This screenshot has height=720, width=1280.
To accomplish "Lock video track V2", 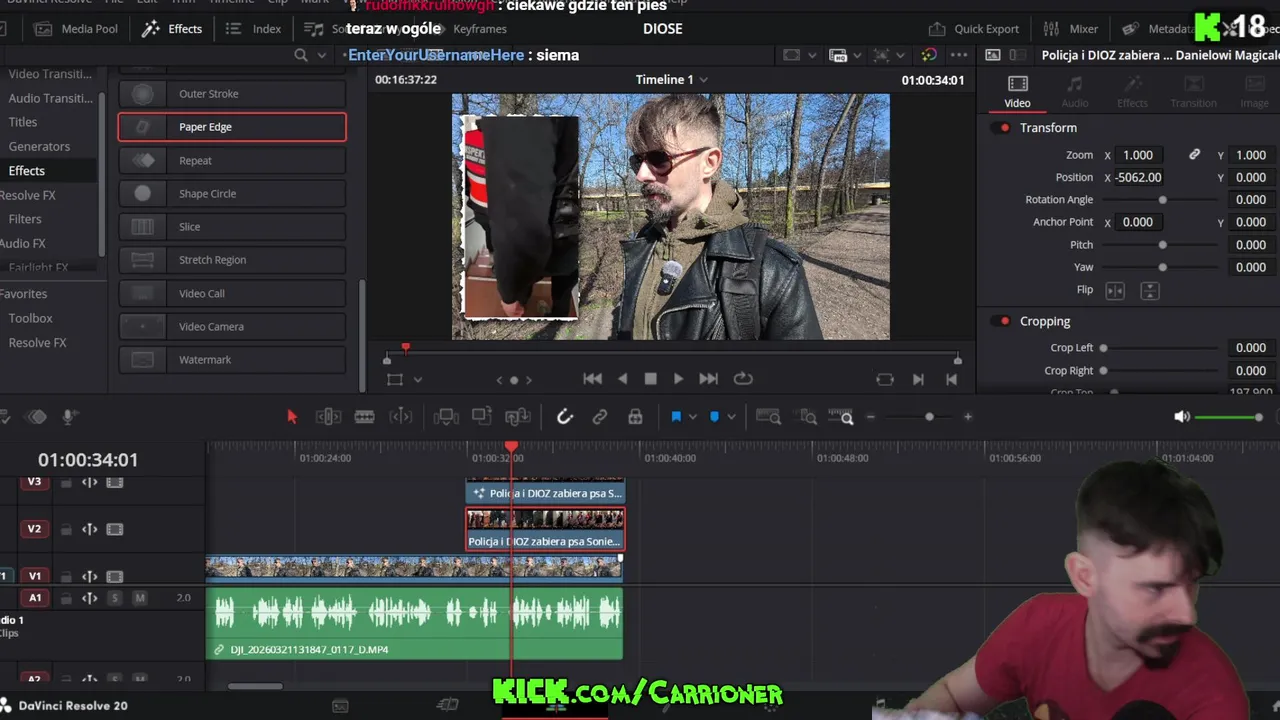I will (x=66, y=530).
